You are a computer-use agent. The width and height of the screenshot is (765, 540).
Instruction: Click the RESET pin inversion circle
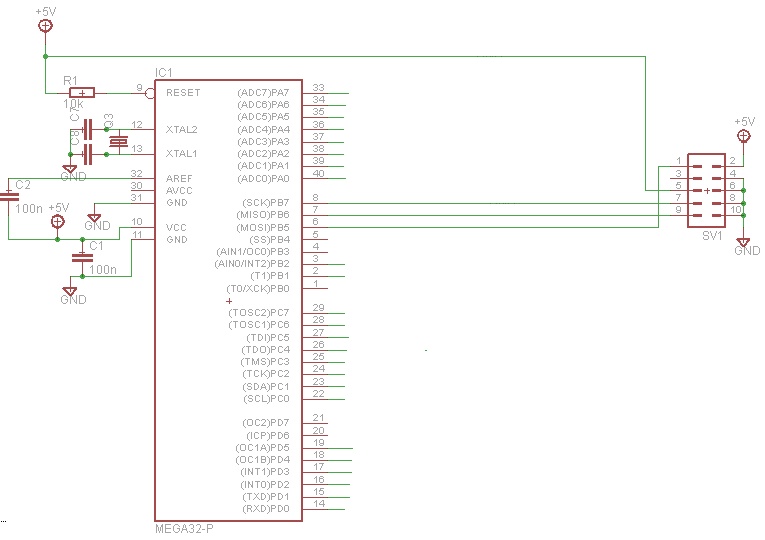pyautogui.click(x=150, y=93)
